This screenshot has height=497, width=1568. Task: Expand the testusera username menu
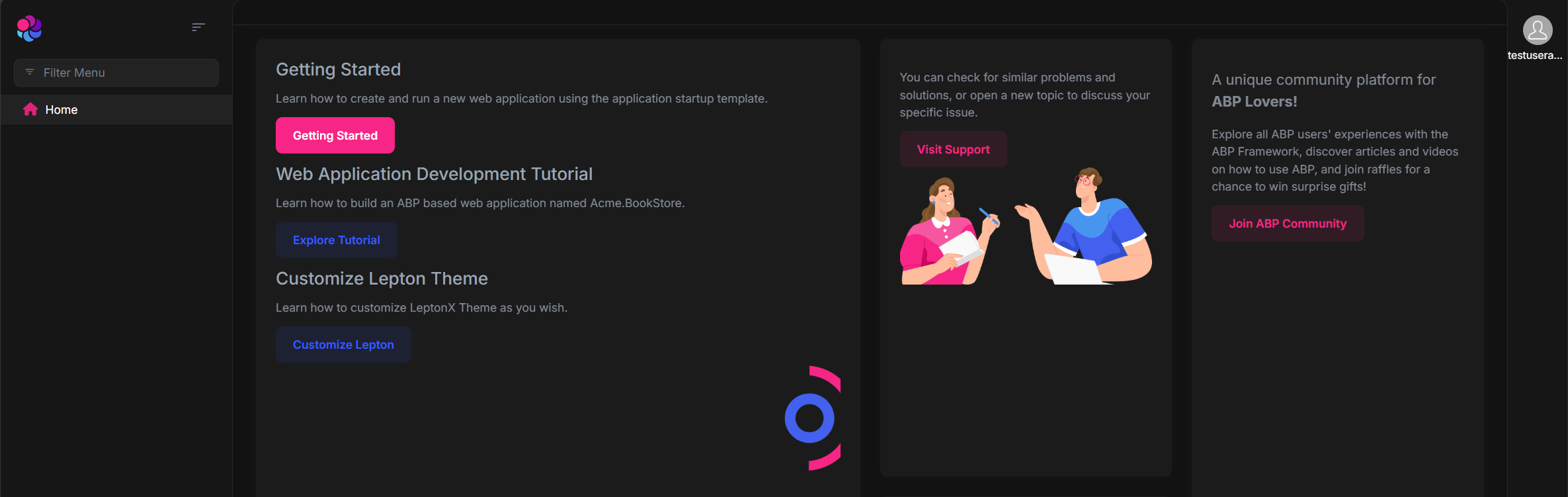click(1534, 56)
